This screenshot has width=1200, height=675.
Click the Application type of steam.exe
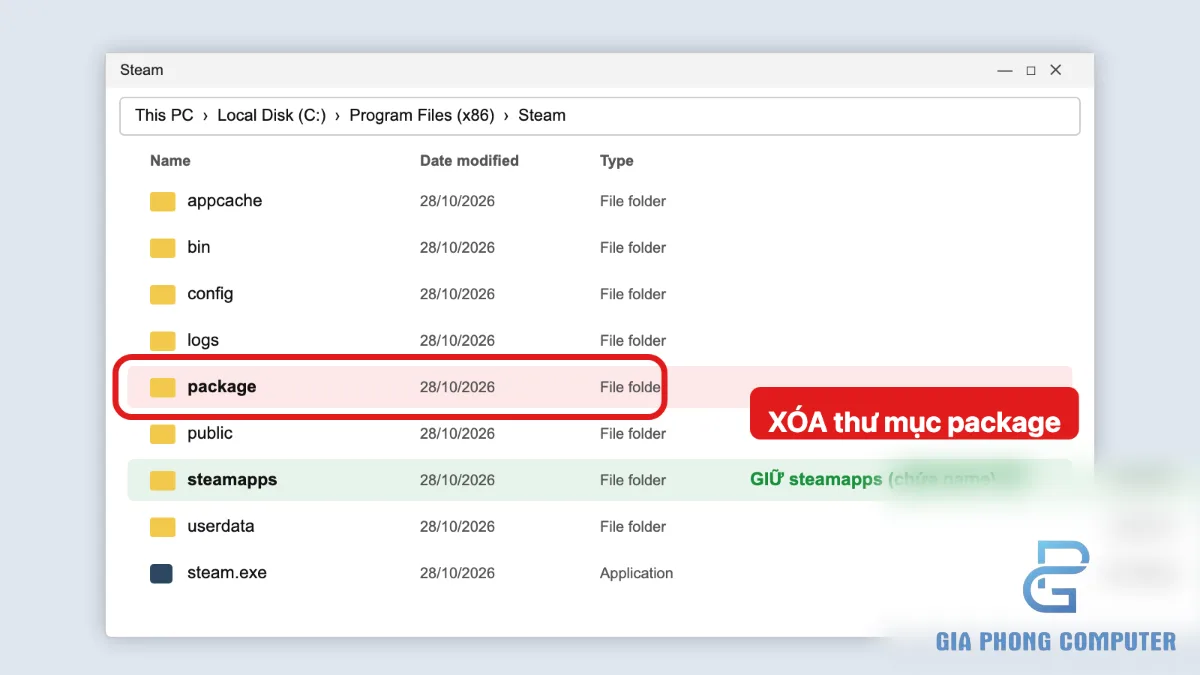tap(636, 573)
